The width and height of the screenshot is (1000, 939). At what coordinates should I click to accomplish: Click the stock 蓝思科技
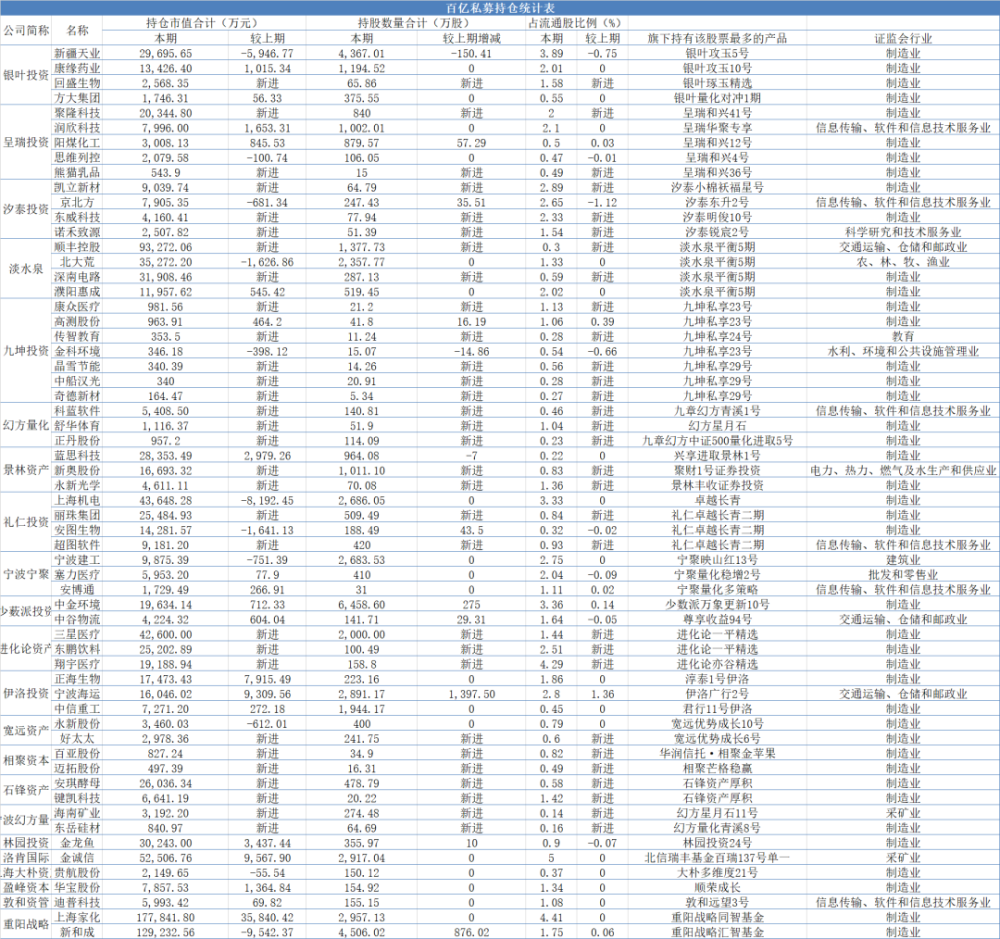(77, 455)
